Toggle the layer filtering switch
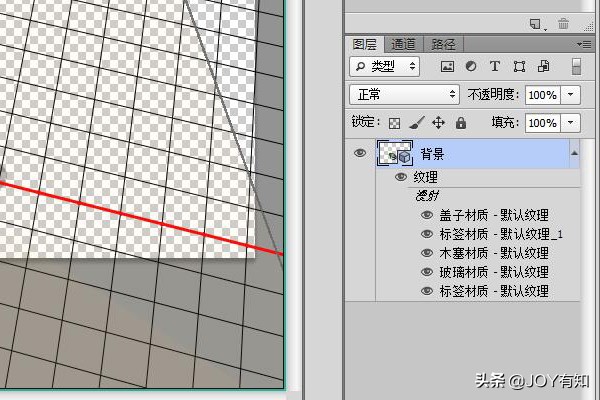 coord(576,66)
